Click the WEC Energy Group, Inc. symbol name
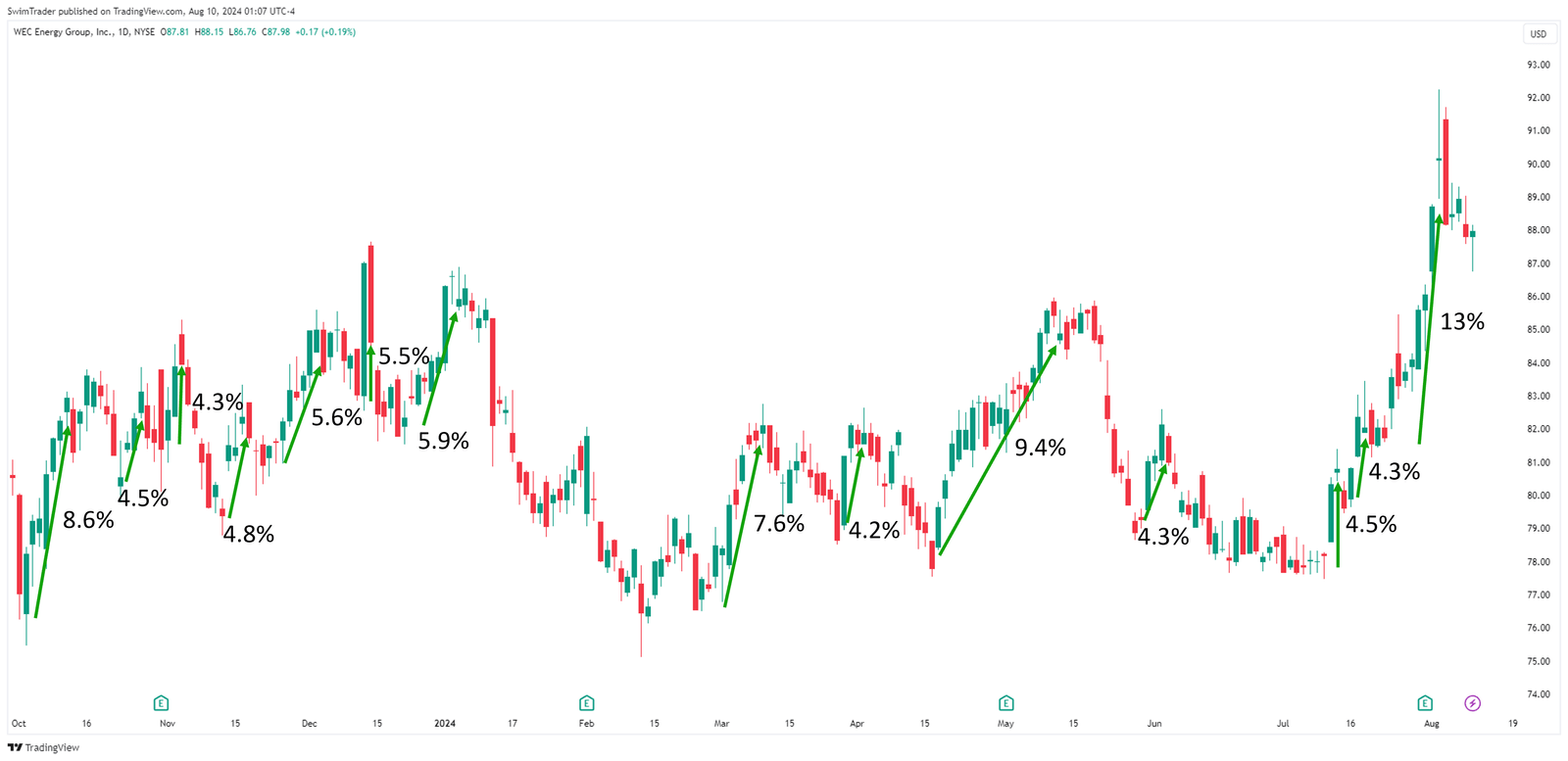 (x=64, y=32)
